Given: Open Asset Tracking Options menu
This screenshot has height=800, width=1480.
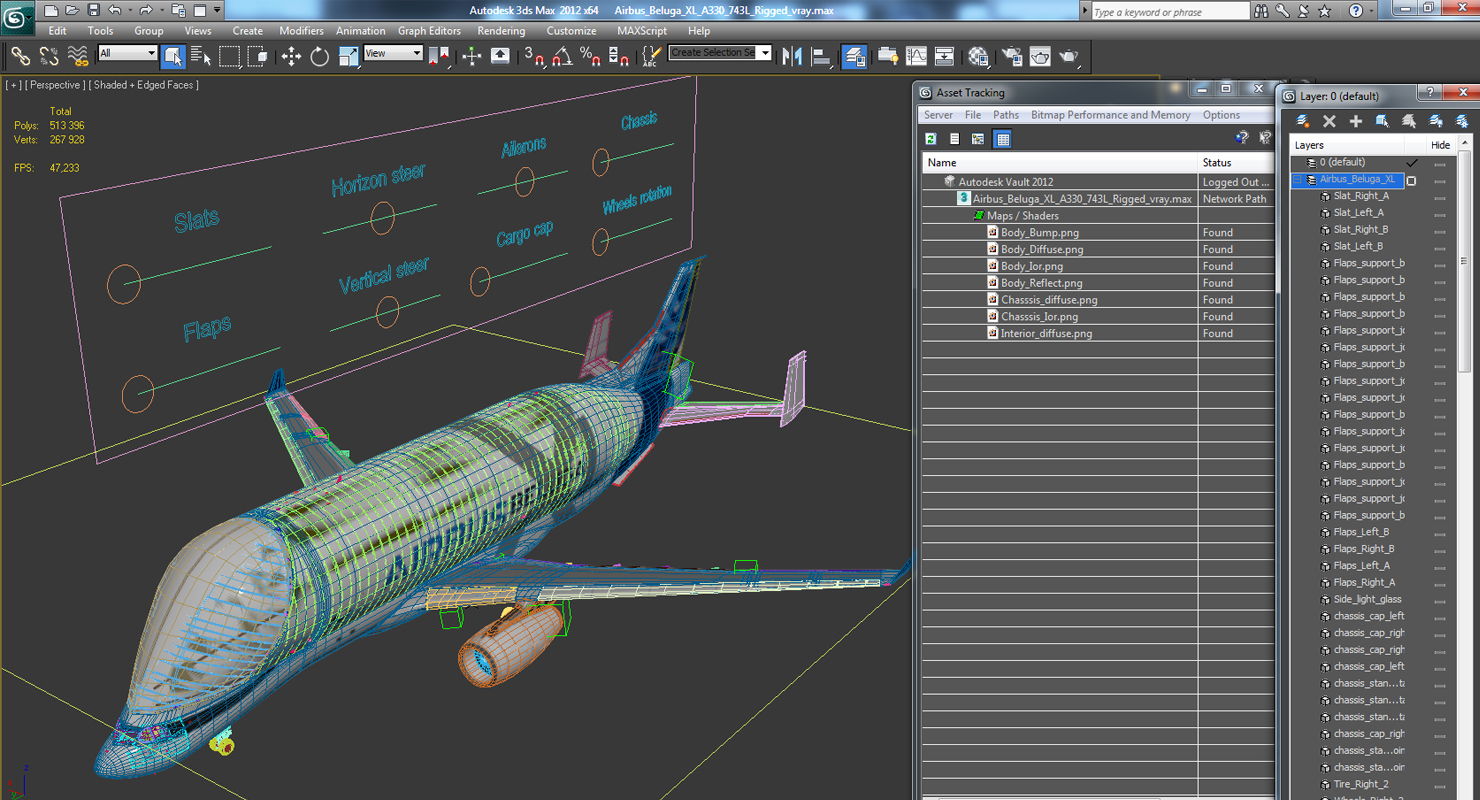Looking at the screenshot, I should (1221, 115).
